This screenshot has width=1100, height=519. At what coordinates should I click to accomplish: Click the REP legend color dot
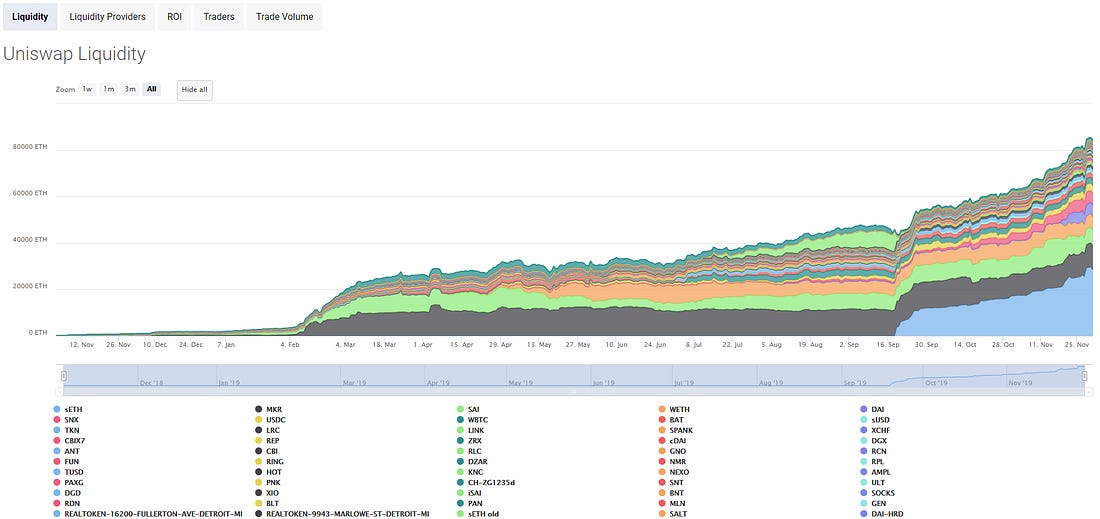coord(259,440)
